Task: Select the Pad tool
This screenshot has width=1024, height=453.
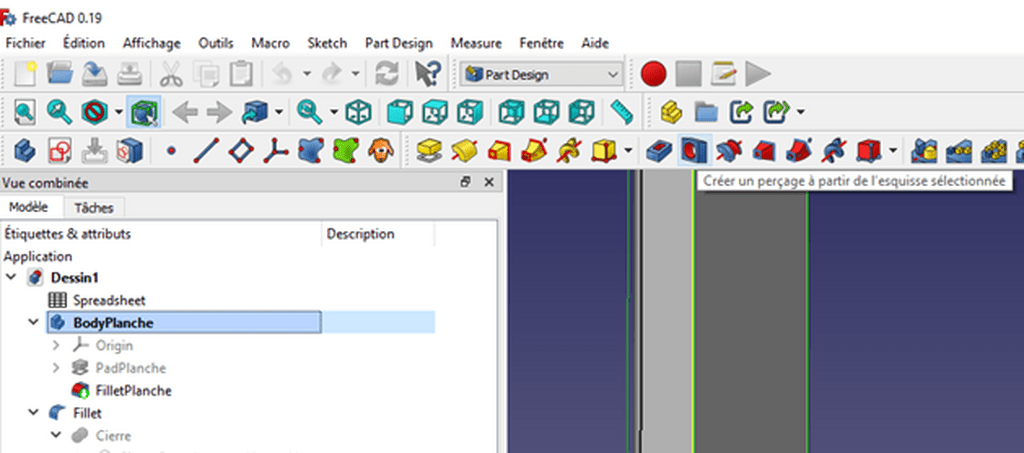Action: point(428,151)
